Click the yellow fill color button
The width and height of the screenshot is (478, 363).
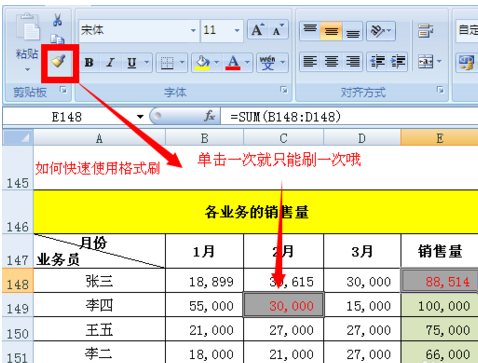203,62
